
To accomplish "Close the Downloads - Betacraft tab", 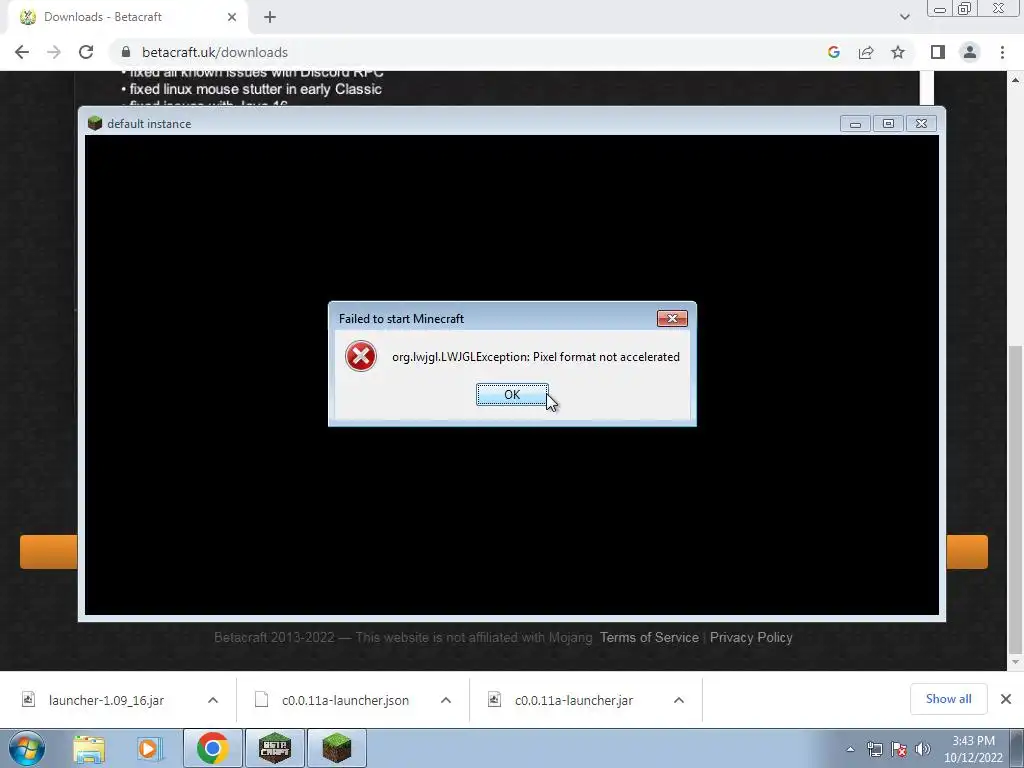I will point(232,17).
